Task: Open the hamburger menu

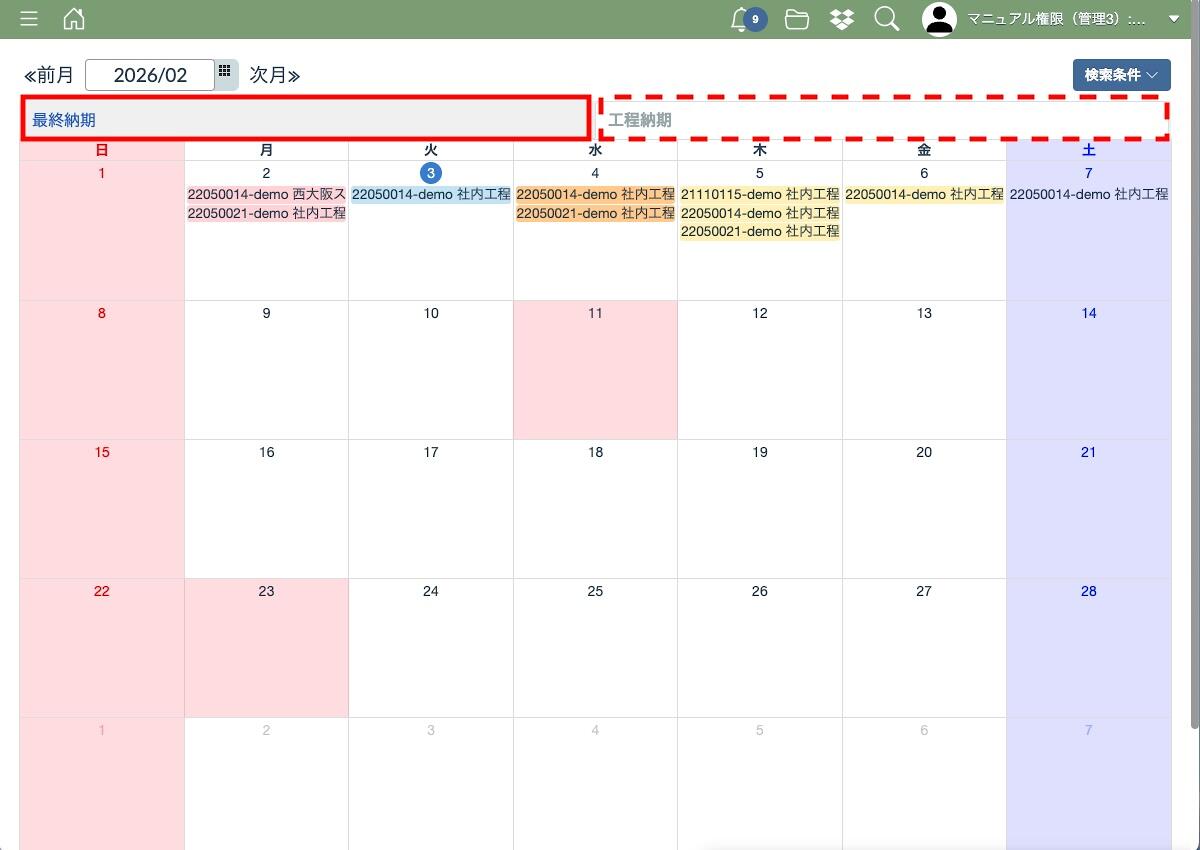Action: pos(29,19)
